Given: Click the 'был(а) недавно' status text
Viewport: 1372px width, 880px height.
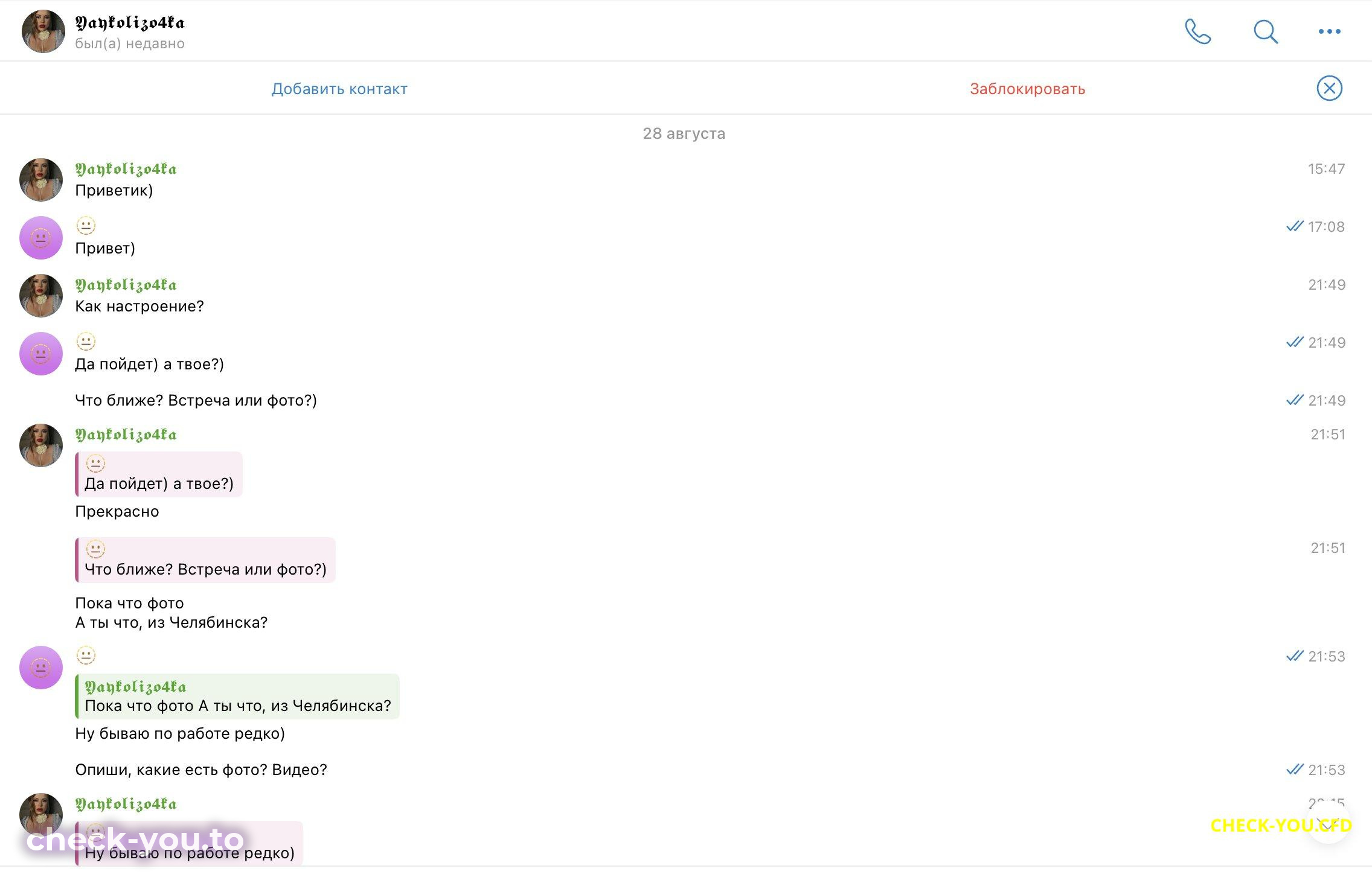Looking at the screenshot, I should click(130, 43).
